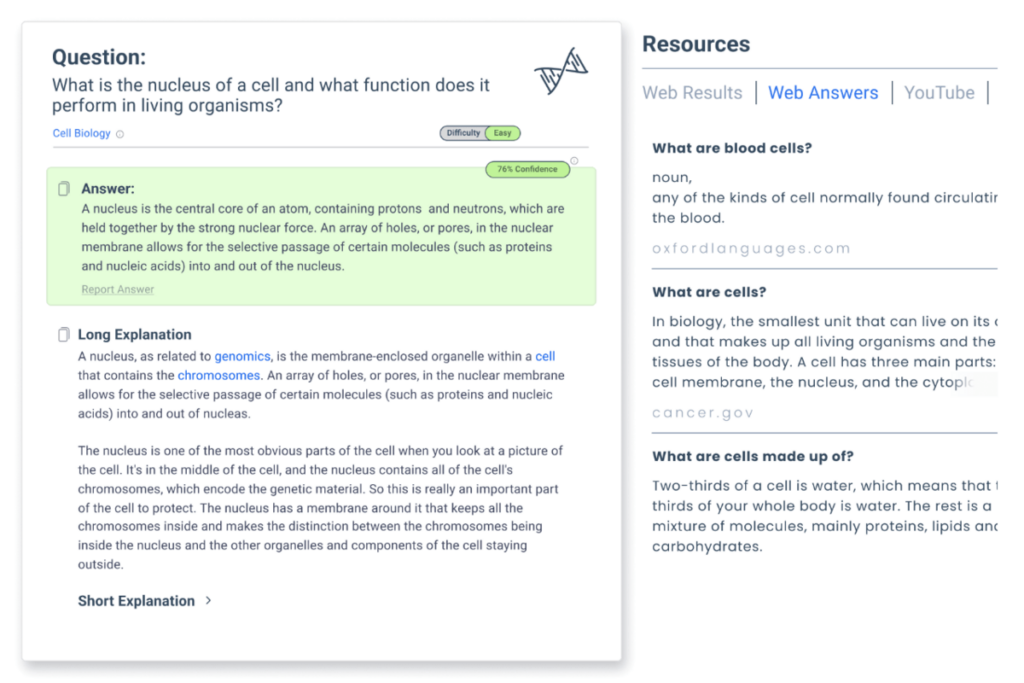
Task: Click the info icon beside Cell Biology
Action: coord(120,134)
